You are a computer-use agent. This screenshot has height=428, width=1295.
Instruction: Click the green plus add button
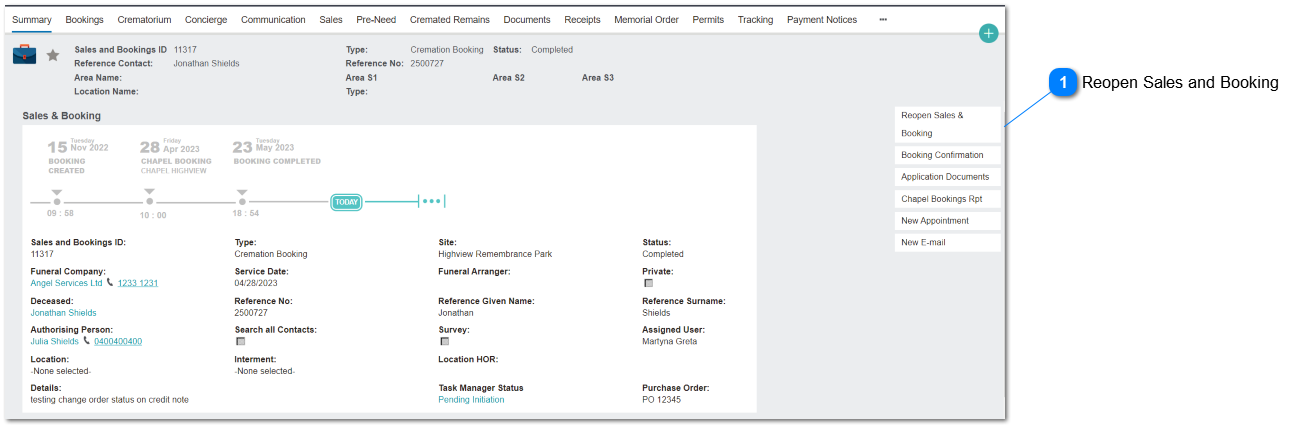pos(989,34)
